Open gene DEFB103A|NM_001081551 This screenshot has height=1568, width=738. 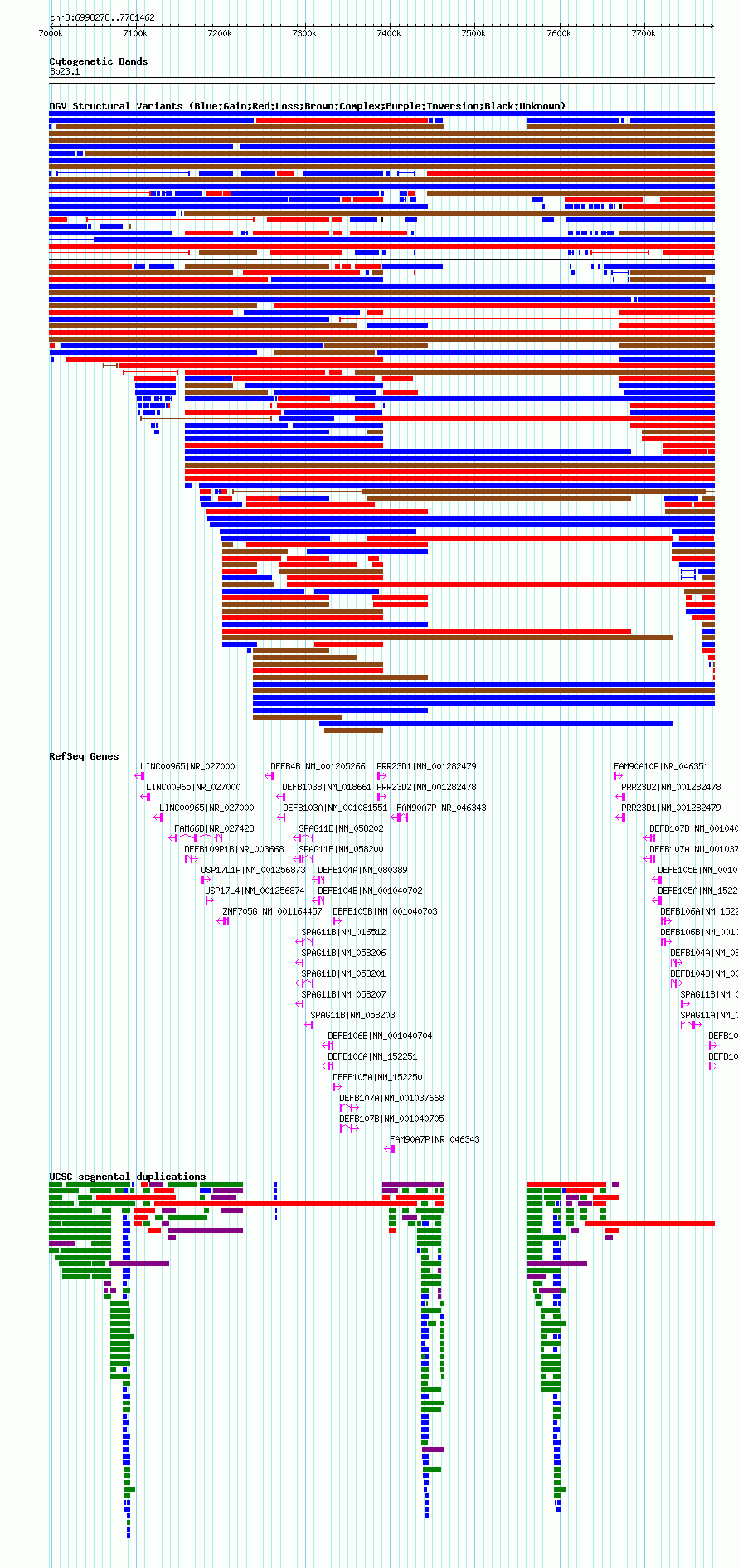click(x=335, y=808)
